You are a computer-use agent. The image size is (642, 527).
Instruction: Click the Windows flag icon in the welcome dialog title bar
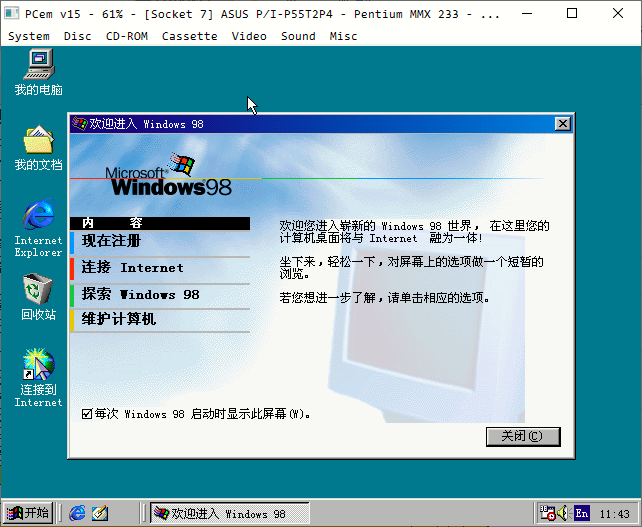[x=79, y=123]
